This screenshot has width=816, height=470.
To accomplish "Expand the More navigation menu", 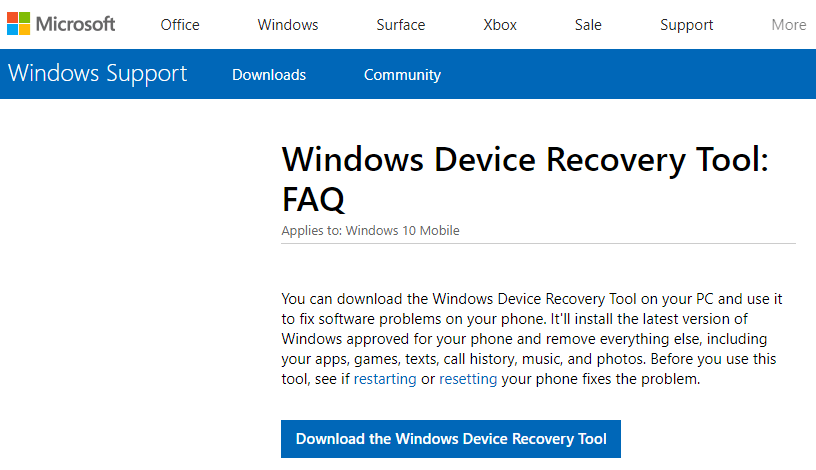I will coord(789,24).
